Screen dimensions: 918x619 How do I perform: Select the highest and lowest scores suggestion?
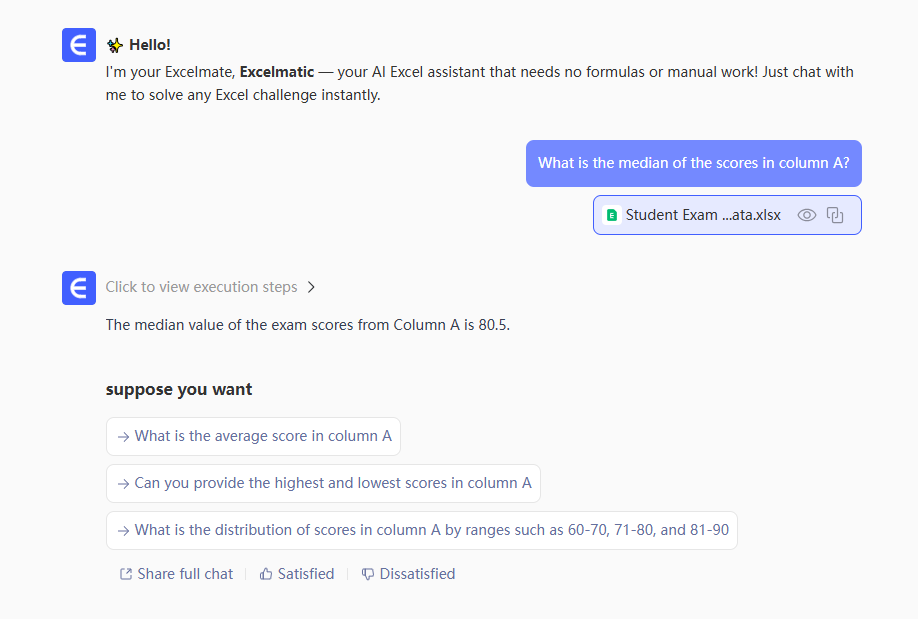click(323, 483)
